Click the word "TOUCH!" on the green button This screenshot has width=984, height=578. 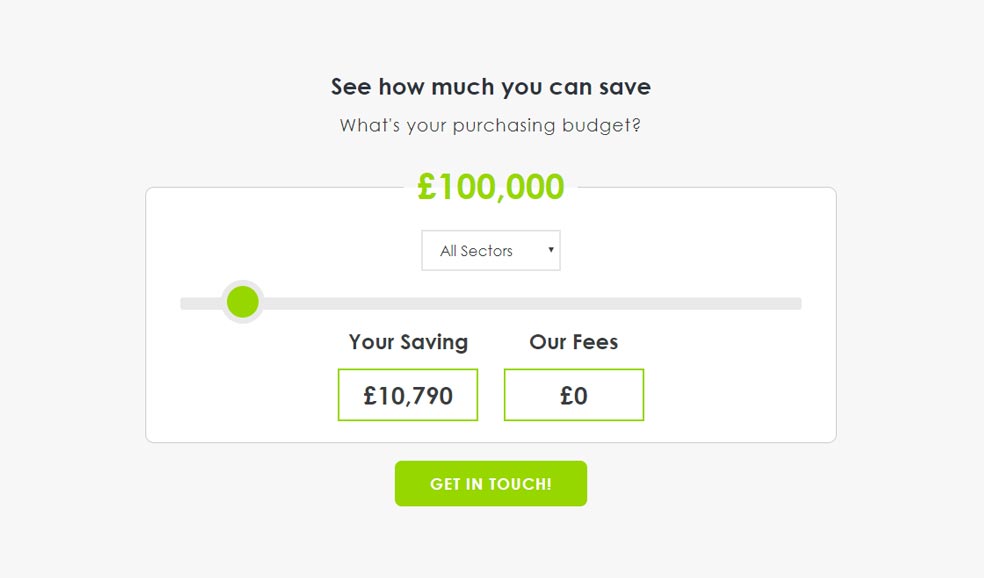pos(520,484)
